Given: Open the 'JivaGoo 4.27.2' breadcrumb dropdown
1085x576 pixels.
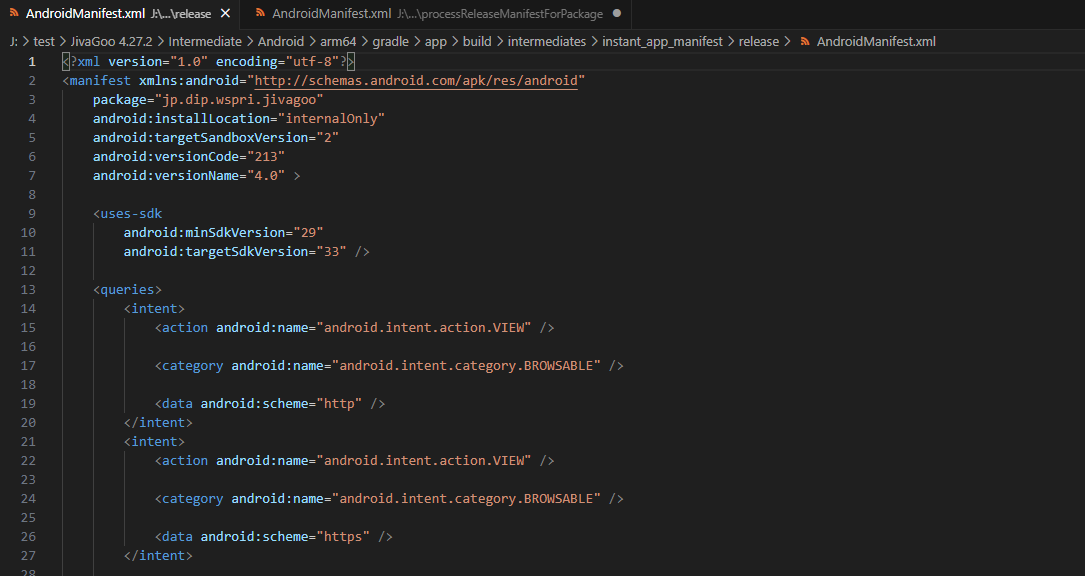Looking at the screenshot, I should (110, 42).
